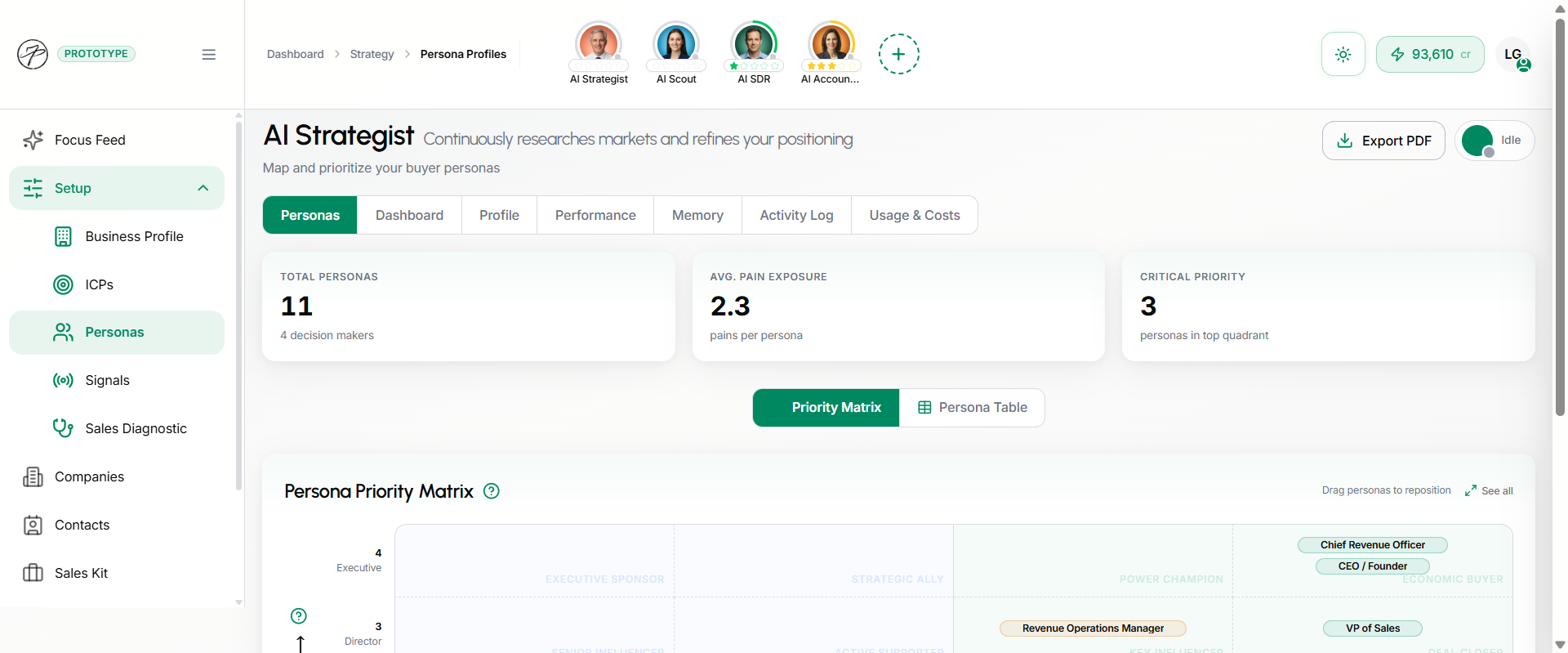Switch to the Dashboard tab

coord(409,215)
